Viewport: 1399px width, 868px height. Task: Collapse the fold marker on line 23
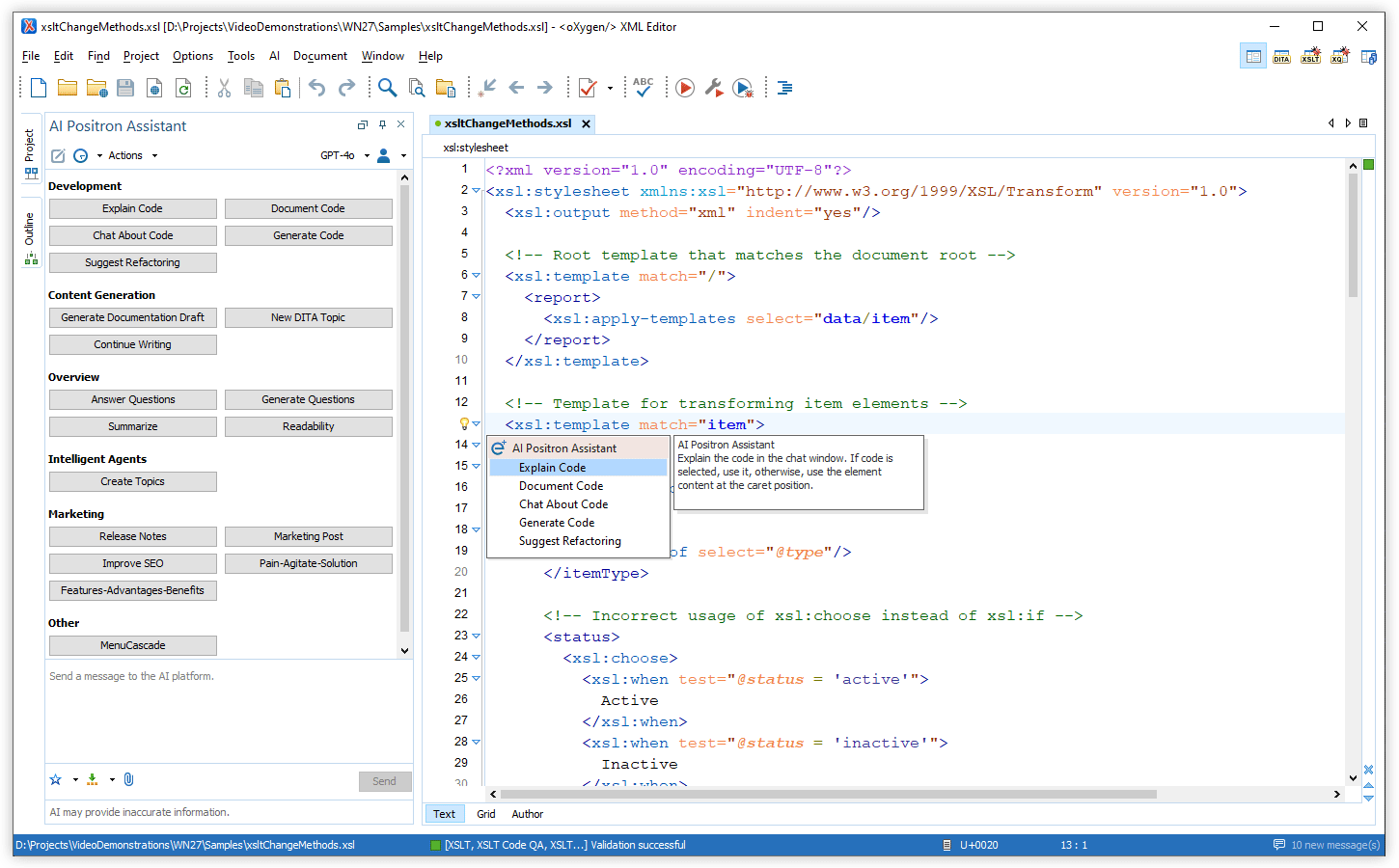click(476, 636)
